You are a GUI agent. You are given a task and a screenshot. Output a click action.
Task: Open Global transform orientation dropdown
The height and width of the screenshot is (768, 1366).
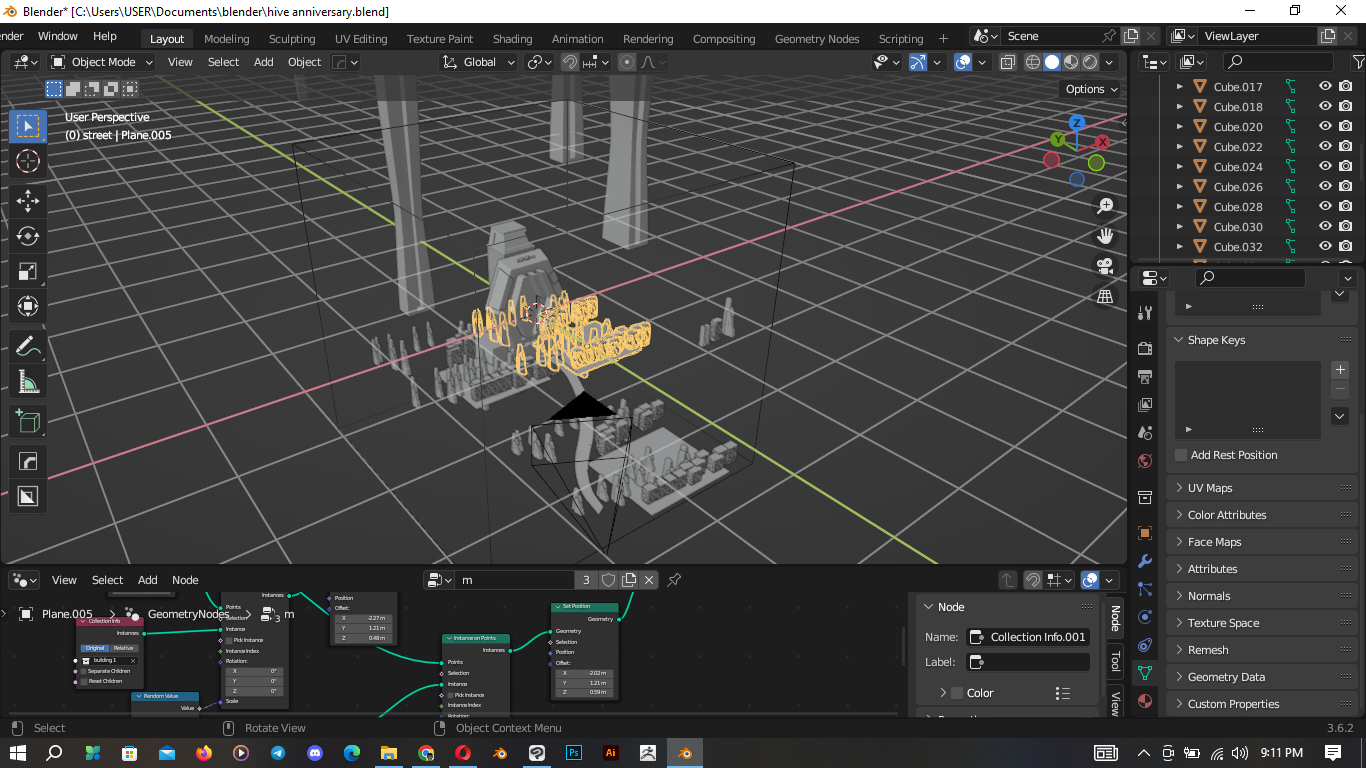coord(479,62)
